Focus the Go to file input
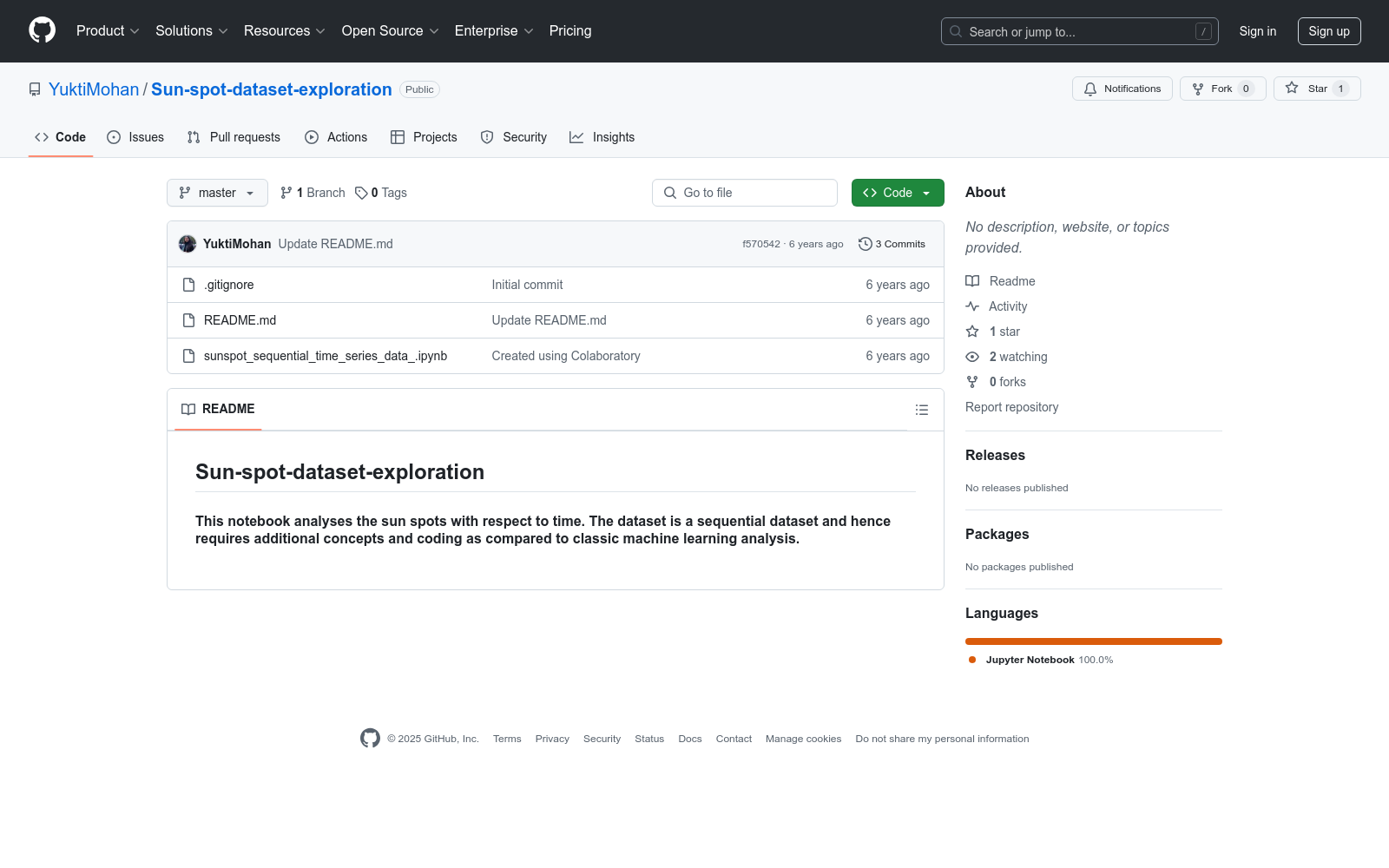This screenshot has width=1389, height=868. [x=745, y=193]
